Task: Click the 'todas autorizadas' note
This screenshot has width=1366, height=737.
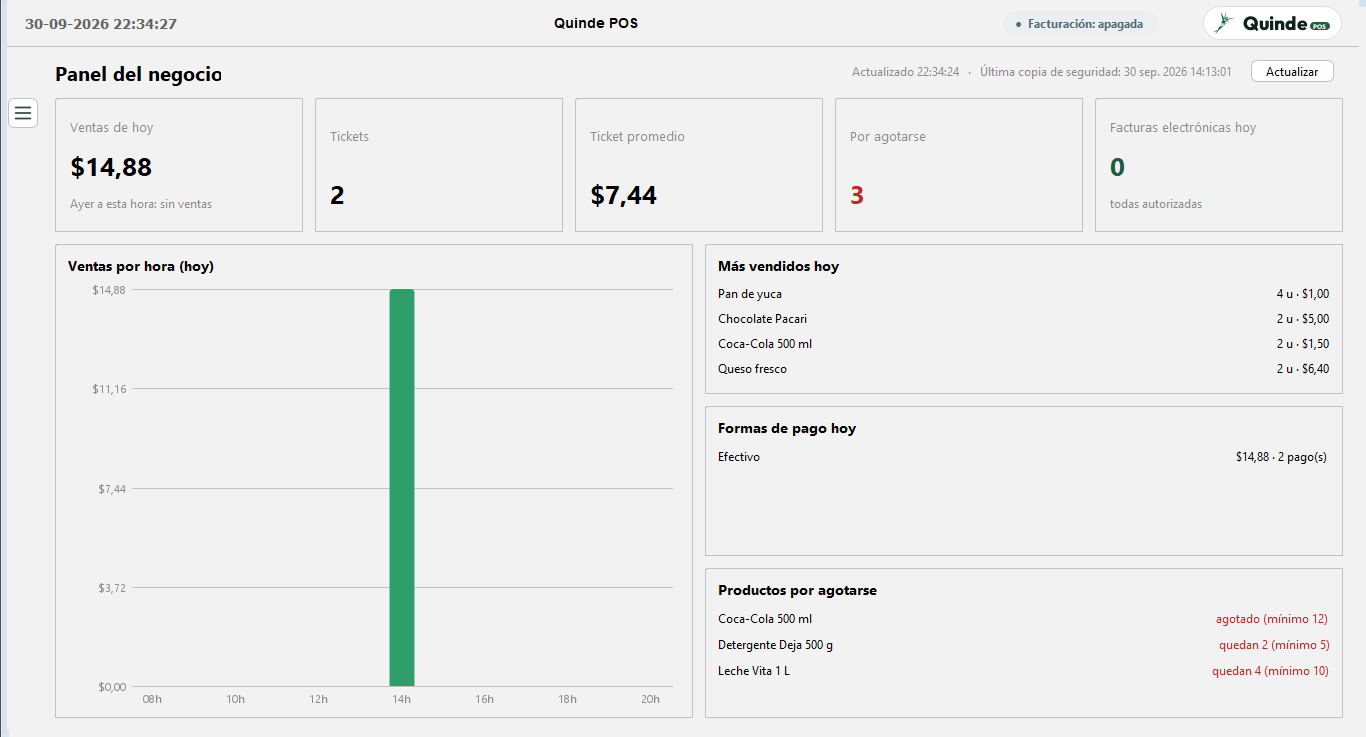Action: (1156, 204)
